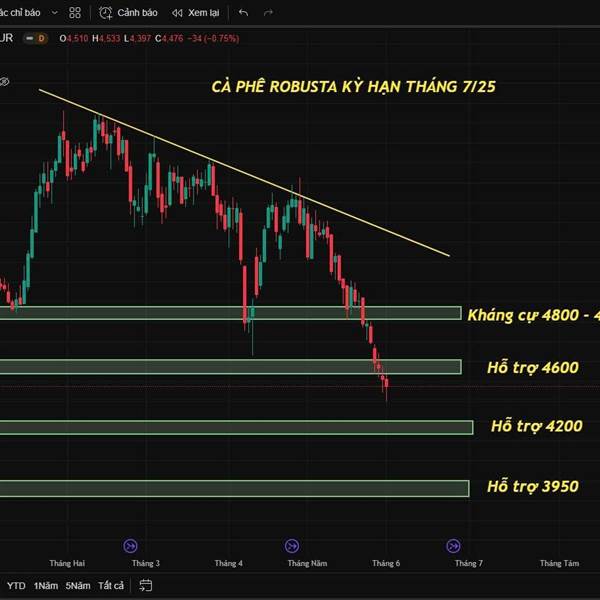Toggle the hidden eye visibility icon
600x600 pixels.
[4, 82]
